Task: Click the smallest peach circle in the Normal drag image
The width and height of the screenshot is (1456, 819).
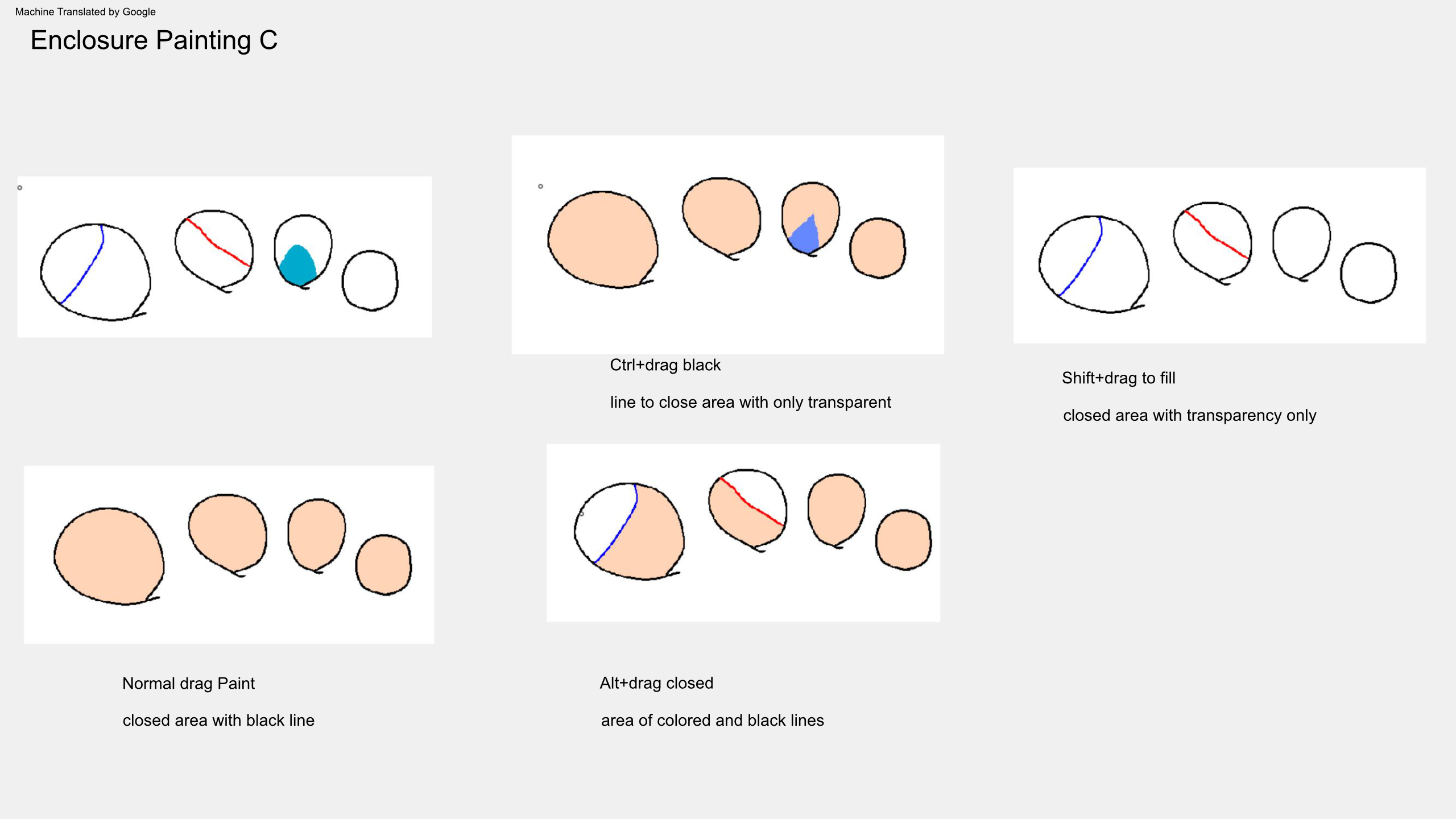Action: click(383, 565)
